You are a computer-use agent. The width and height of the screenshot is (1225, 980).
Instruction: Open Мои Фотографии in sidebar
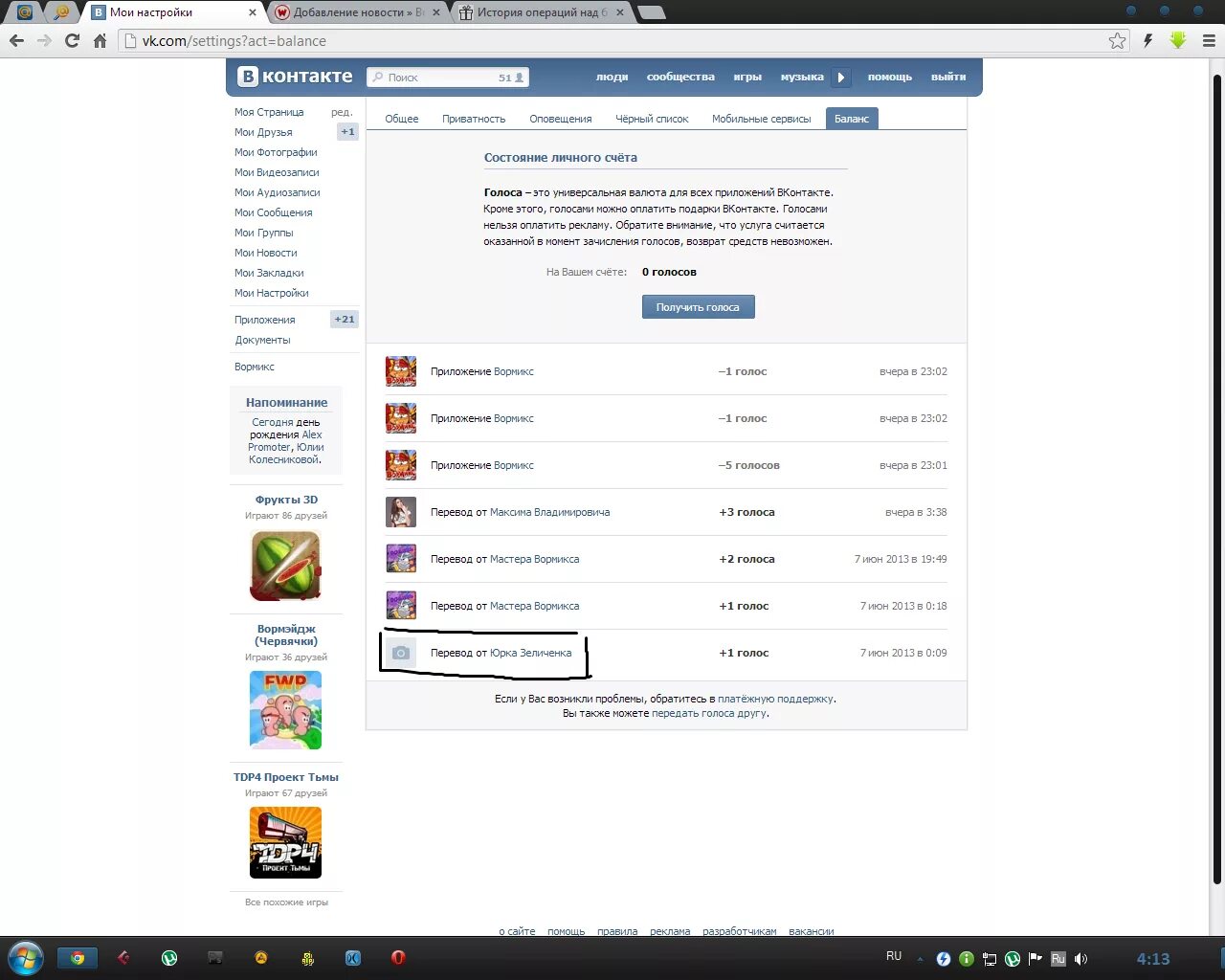tap(276, 152)
